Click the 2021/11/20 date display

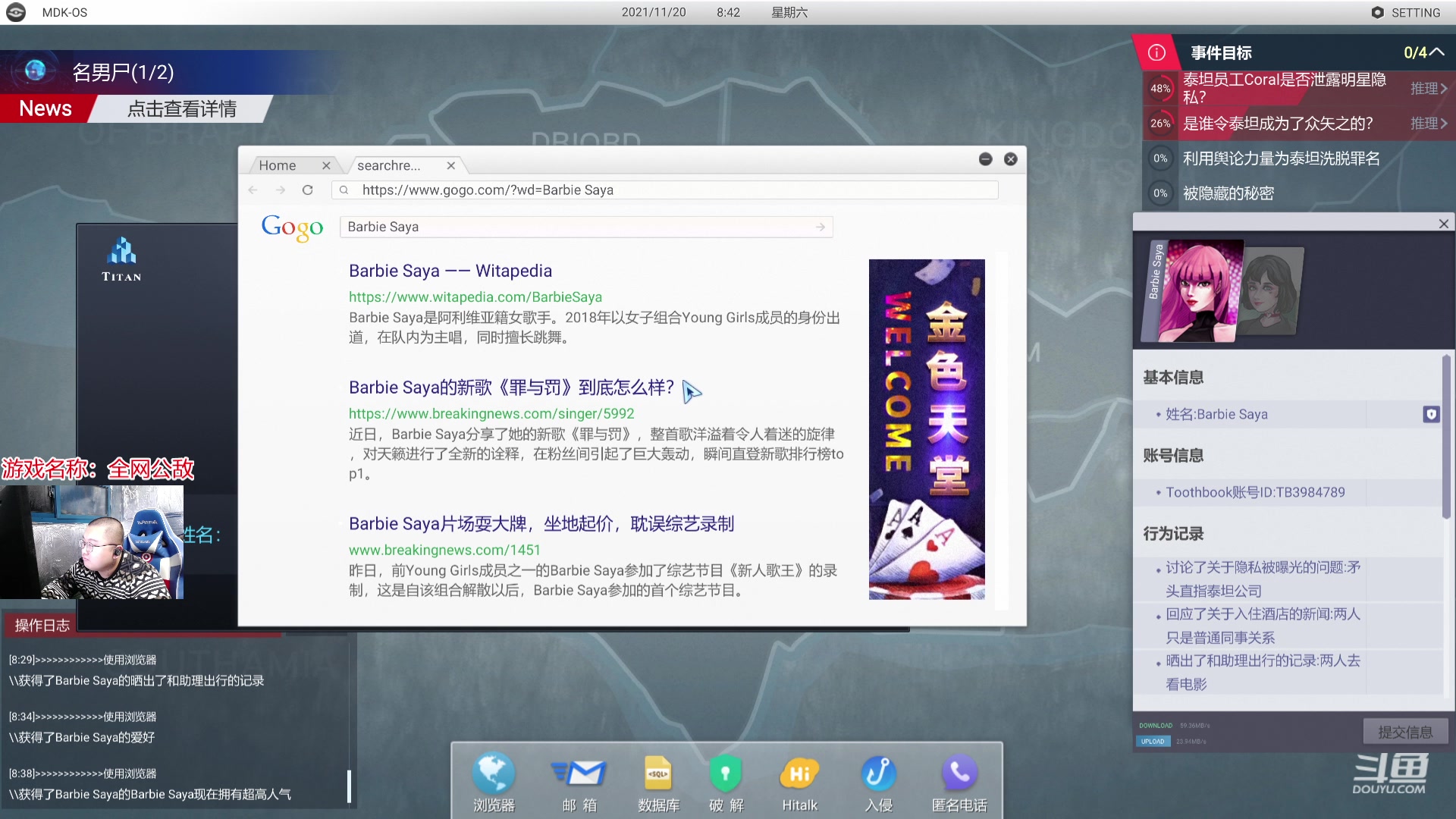coord(654,12)
